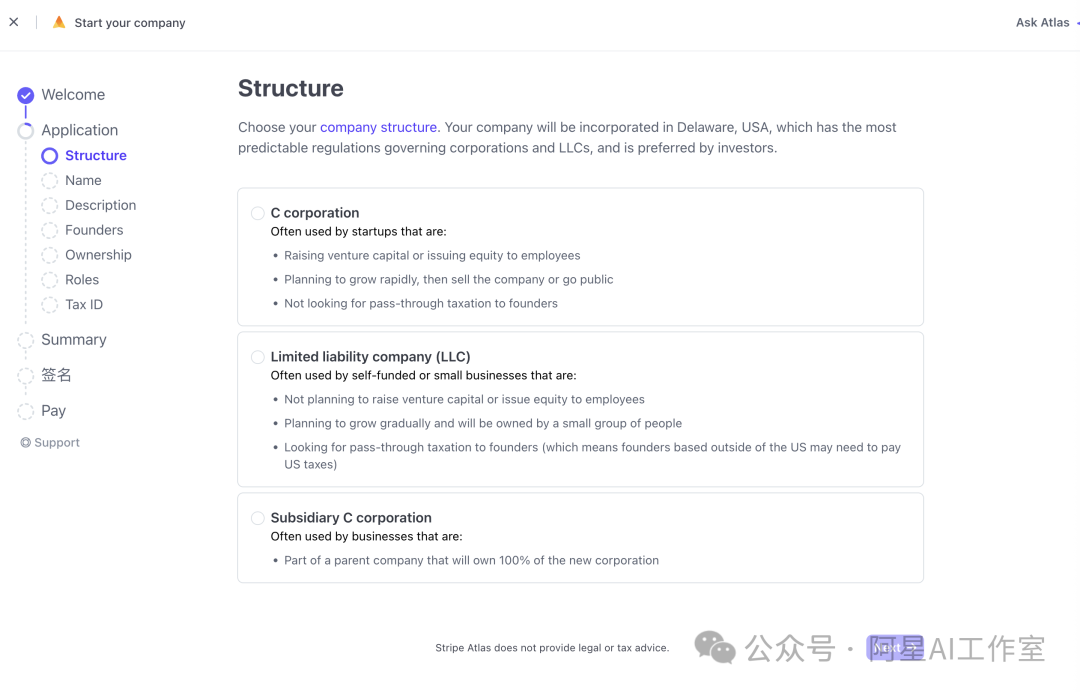Click the Application step circle icon

tap(26, 131)
